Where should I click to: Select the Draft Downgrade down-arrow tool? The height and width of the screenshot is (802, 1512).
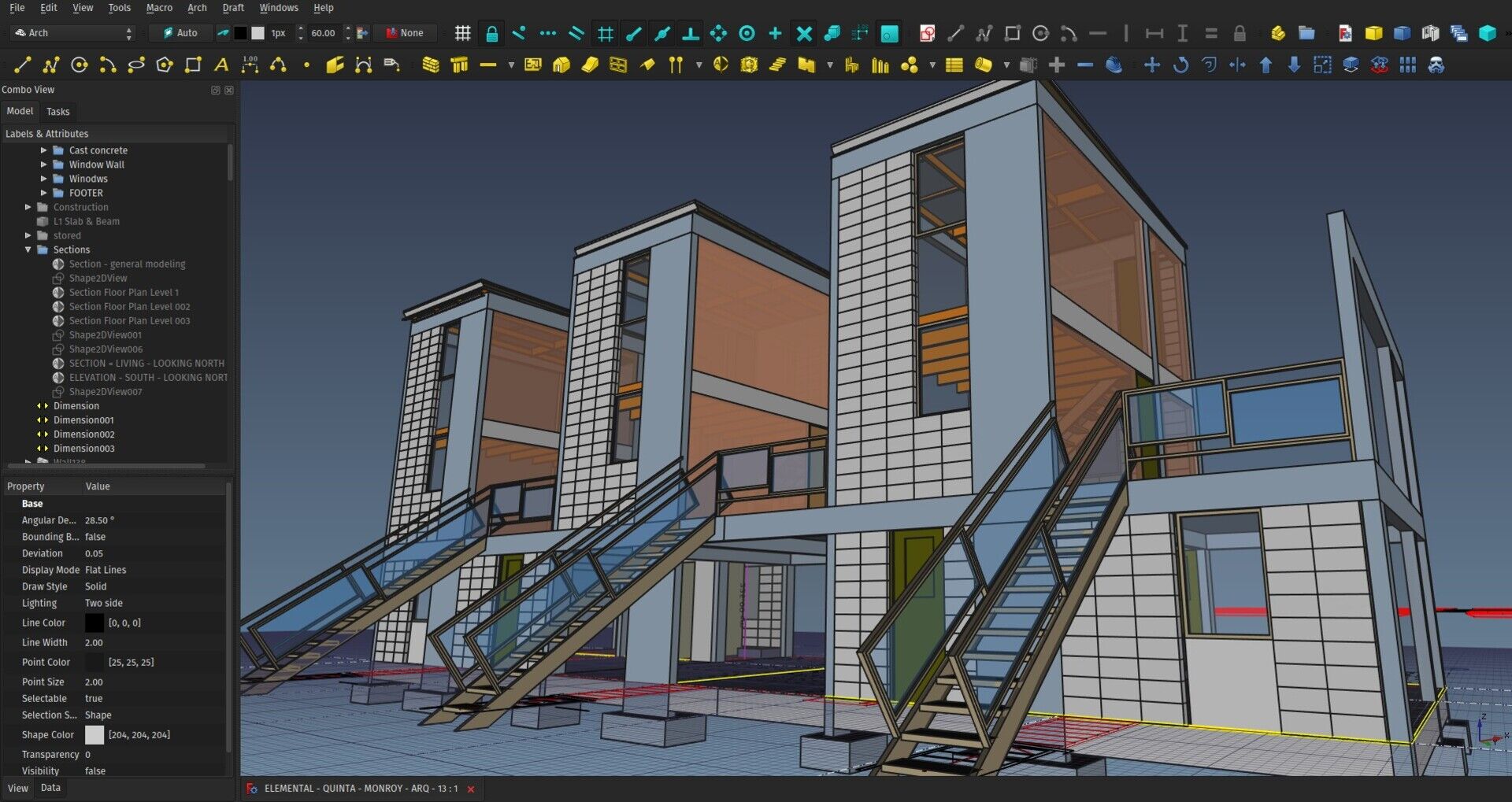(1294, 65)
